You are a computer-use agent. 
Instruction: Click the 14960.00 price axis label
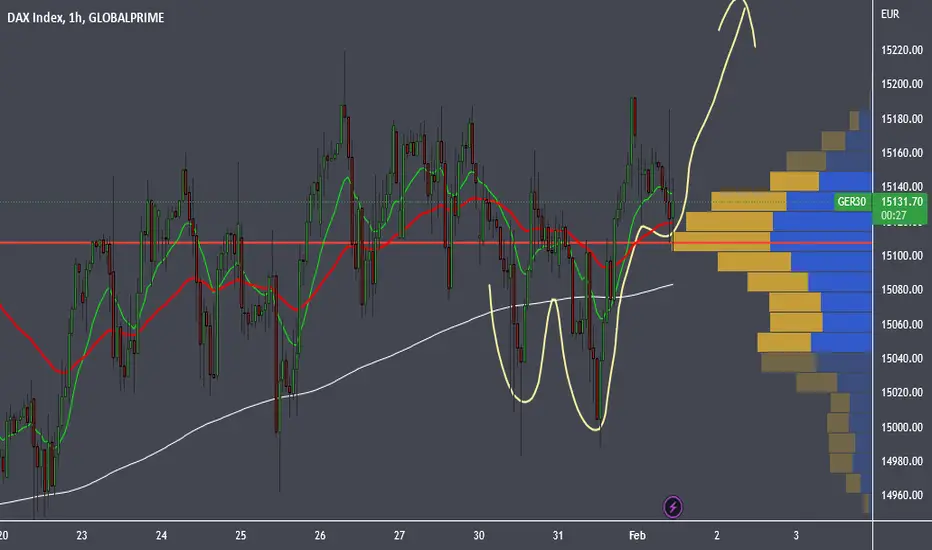(902, 495)
